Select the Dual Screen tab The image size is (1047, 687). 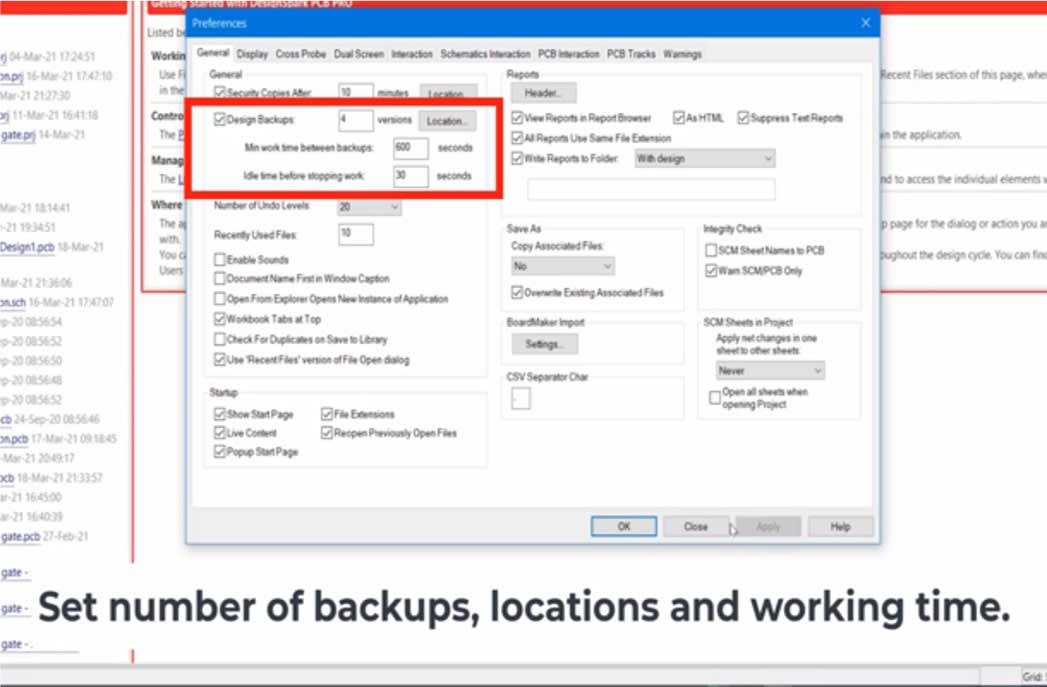click(x=359, y=54)
